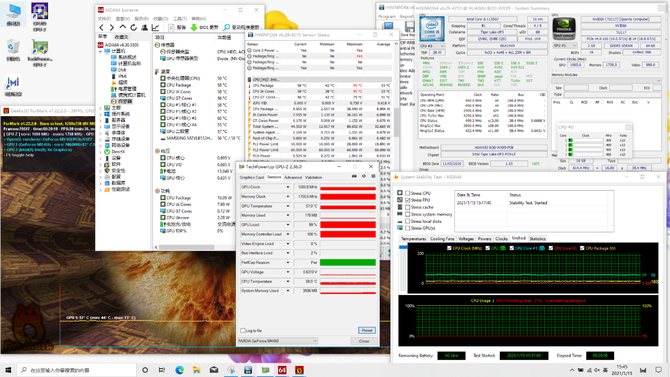Viewport: 670px width, 377px height.
Task: Expand the DirectX node in AIDA64 tree
Action: (101, 152)
